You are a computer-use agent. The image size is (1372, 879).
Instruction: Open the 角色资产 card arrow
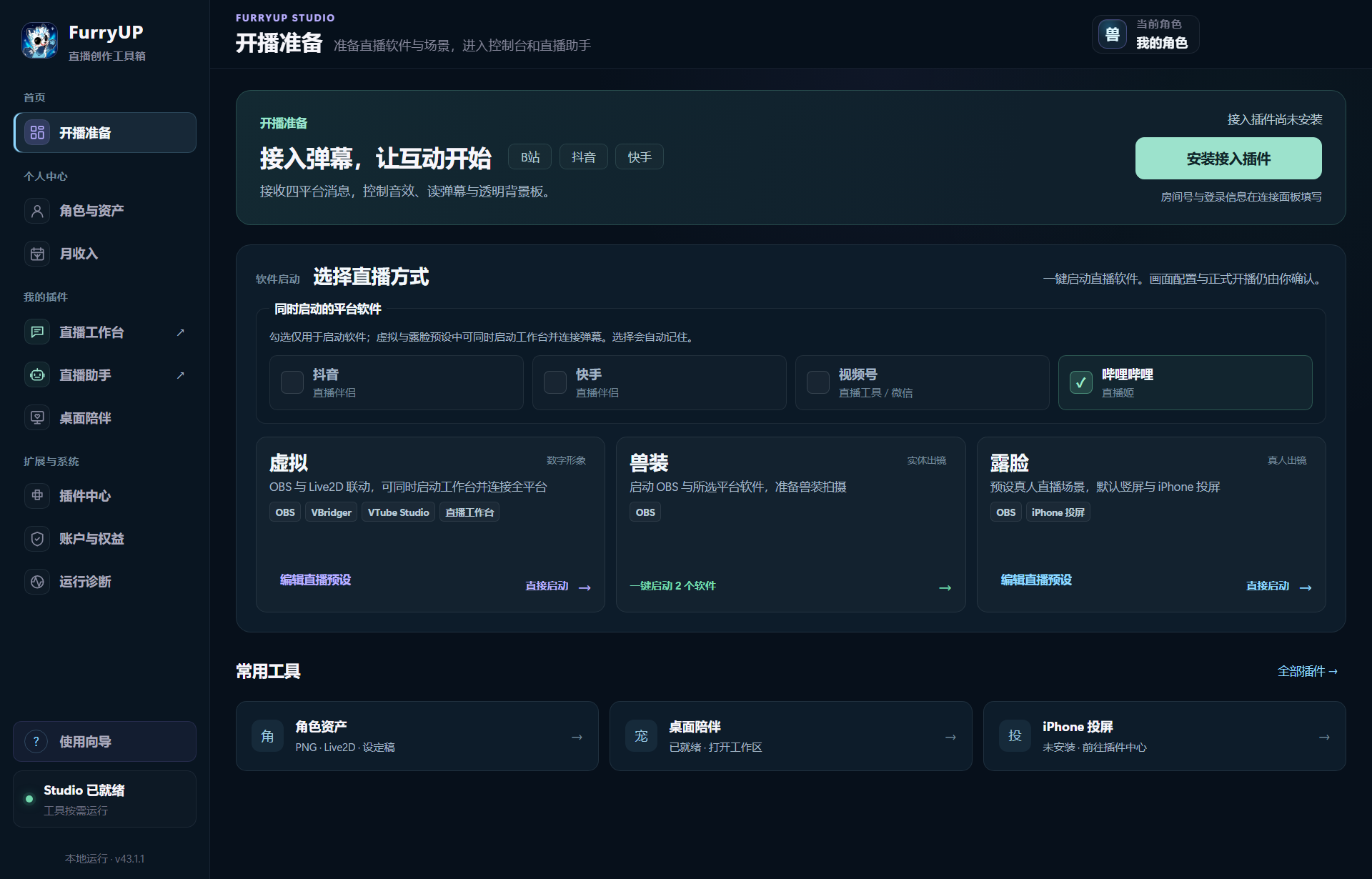click(x=577, y=737)
